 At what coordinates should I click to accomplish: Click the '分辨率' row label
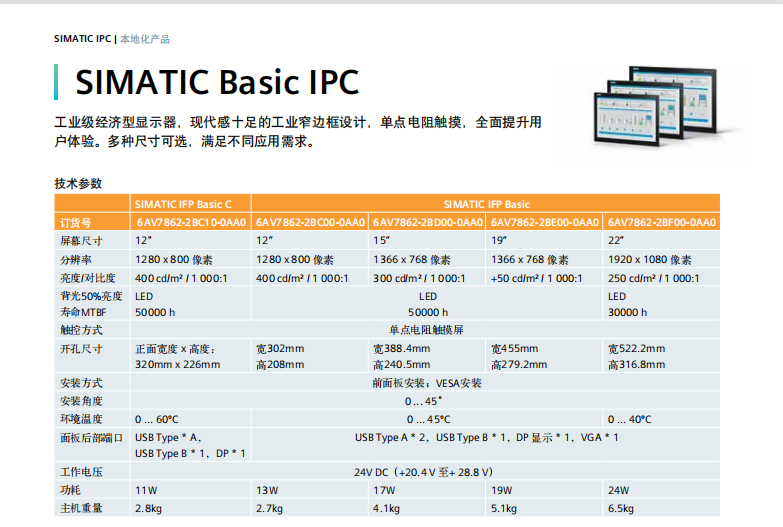click(x=76, y=260)
